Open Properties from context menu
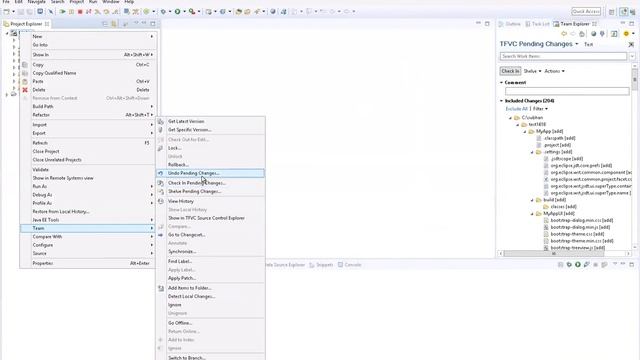This screenshot has width=640, height=360. 88,263
